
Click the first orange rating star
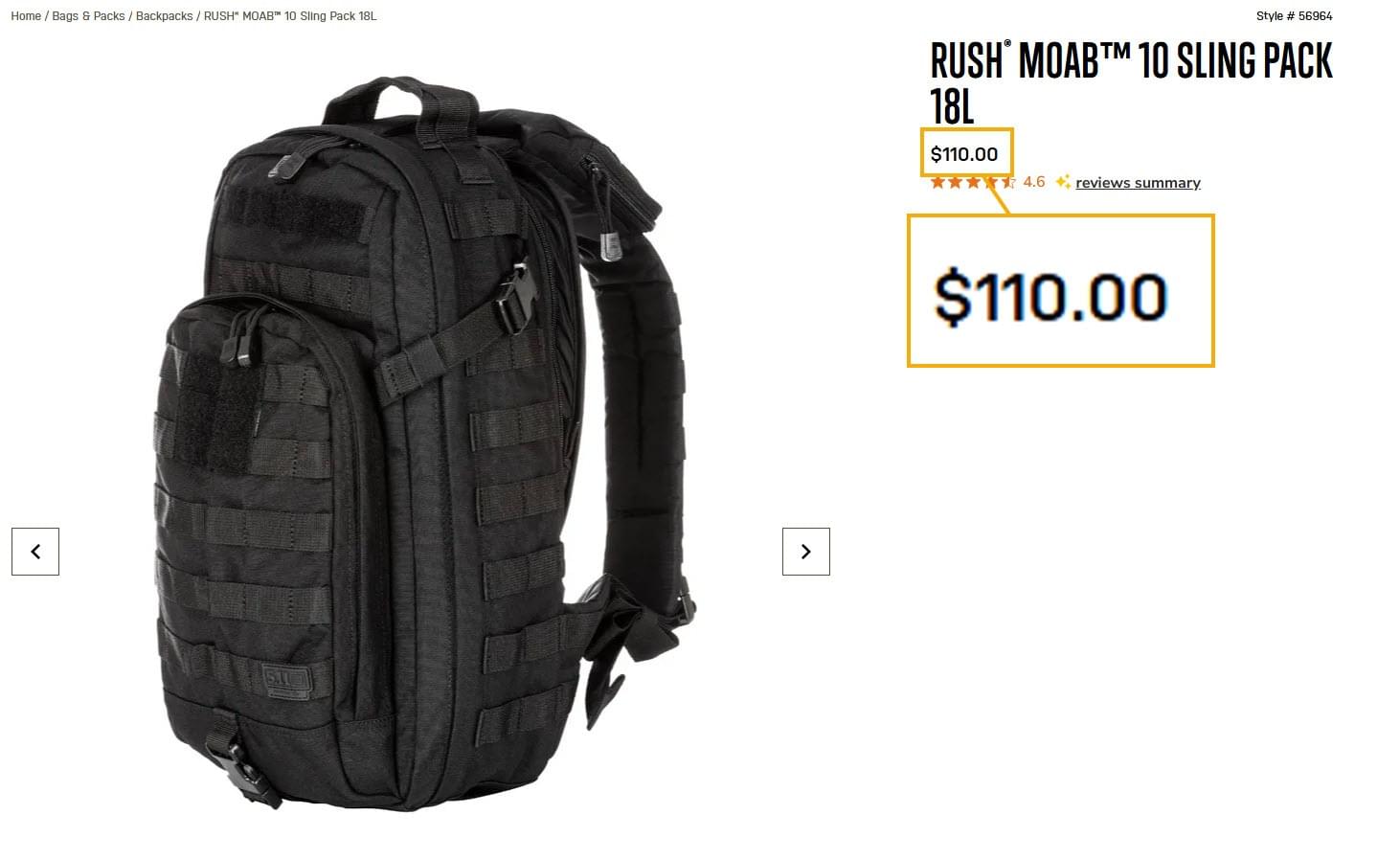pos(938,182)
